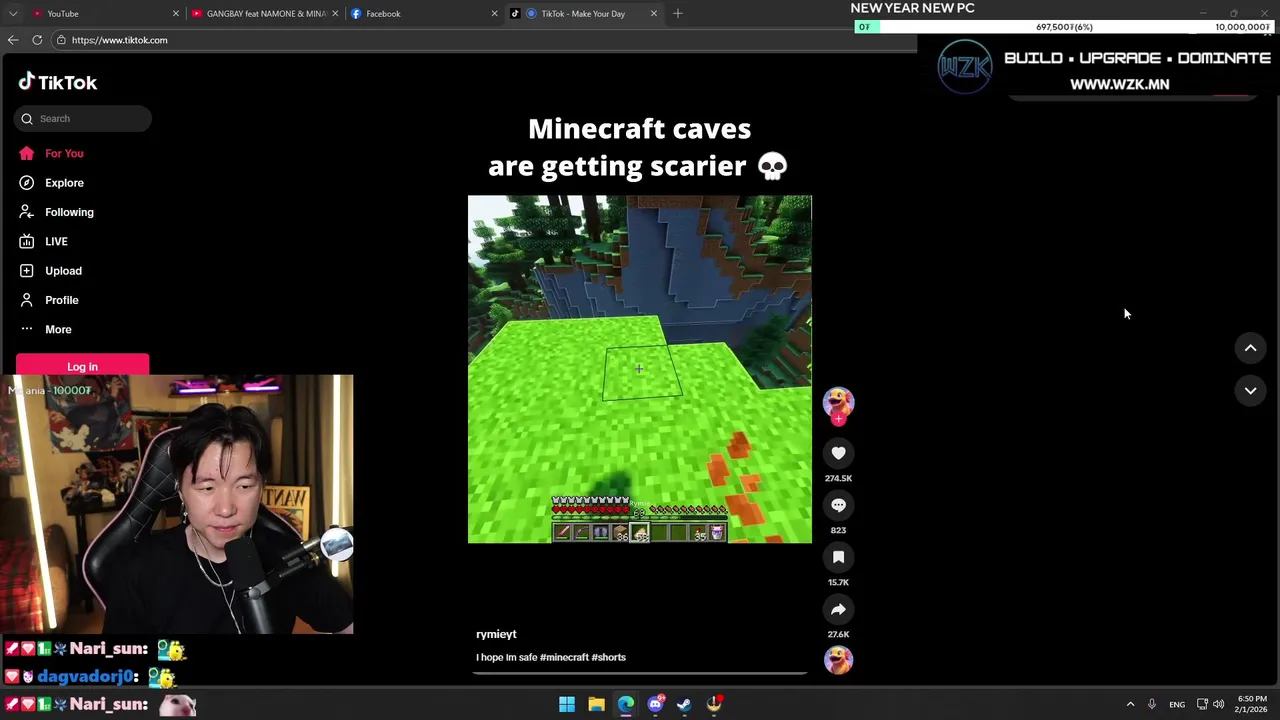Go to next video with down chevron
This screenshot has height=720, width=1280.
point(1250,391)
